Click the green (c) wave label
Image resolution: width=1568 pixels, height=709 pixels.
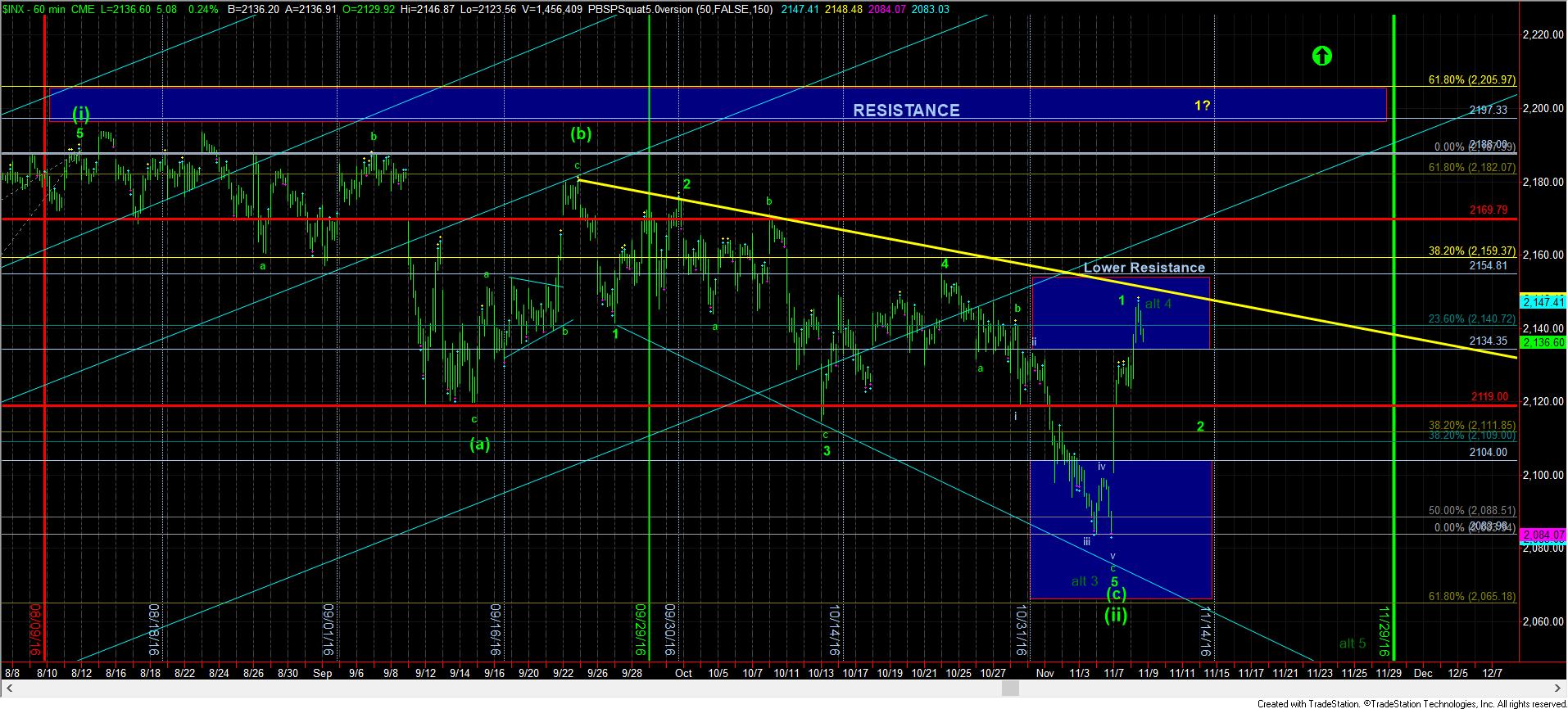[x=1116, y=594]
